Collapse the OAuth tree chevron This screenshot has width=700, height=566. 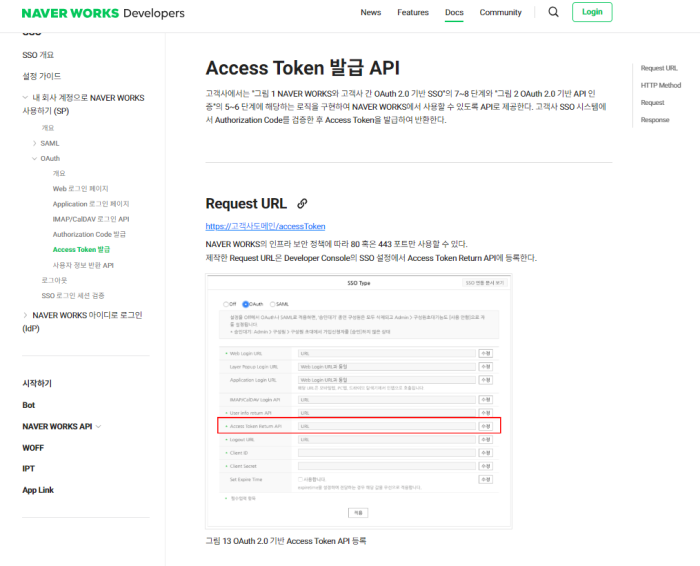tap(34, 158)
